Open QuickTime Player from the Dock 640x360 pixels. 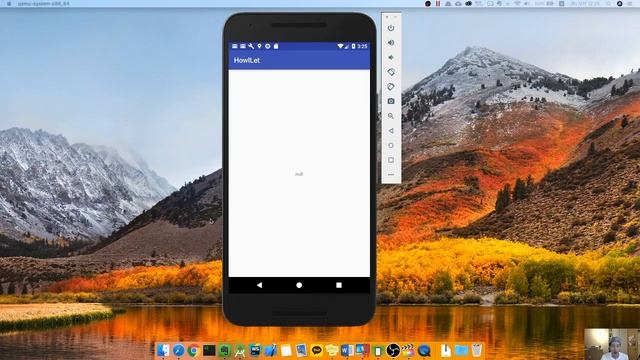424,350
